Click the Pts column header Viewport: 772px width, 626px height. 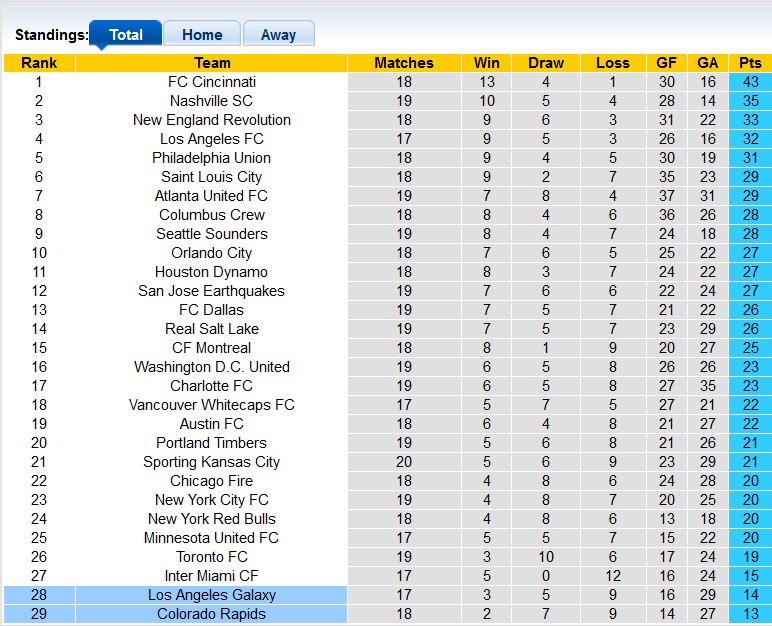pyautogui.click(x=750, y=63)
